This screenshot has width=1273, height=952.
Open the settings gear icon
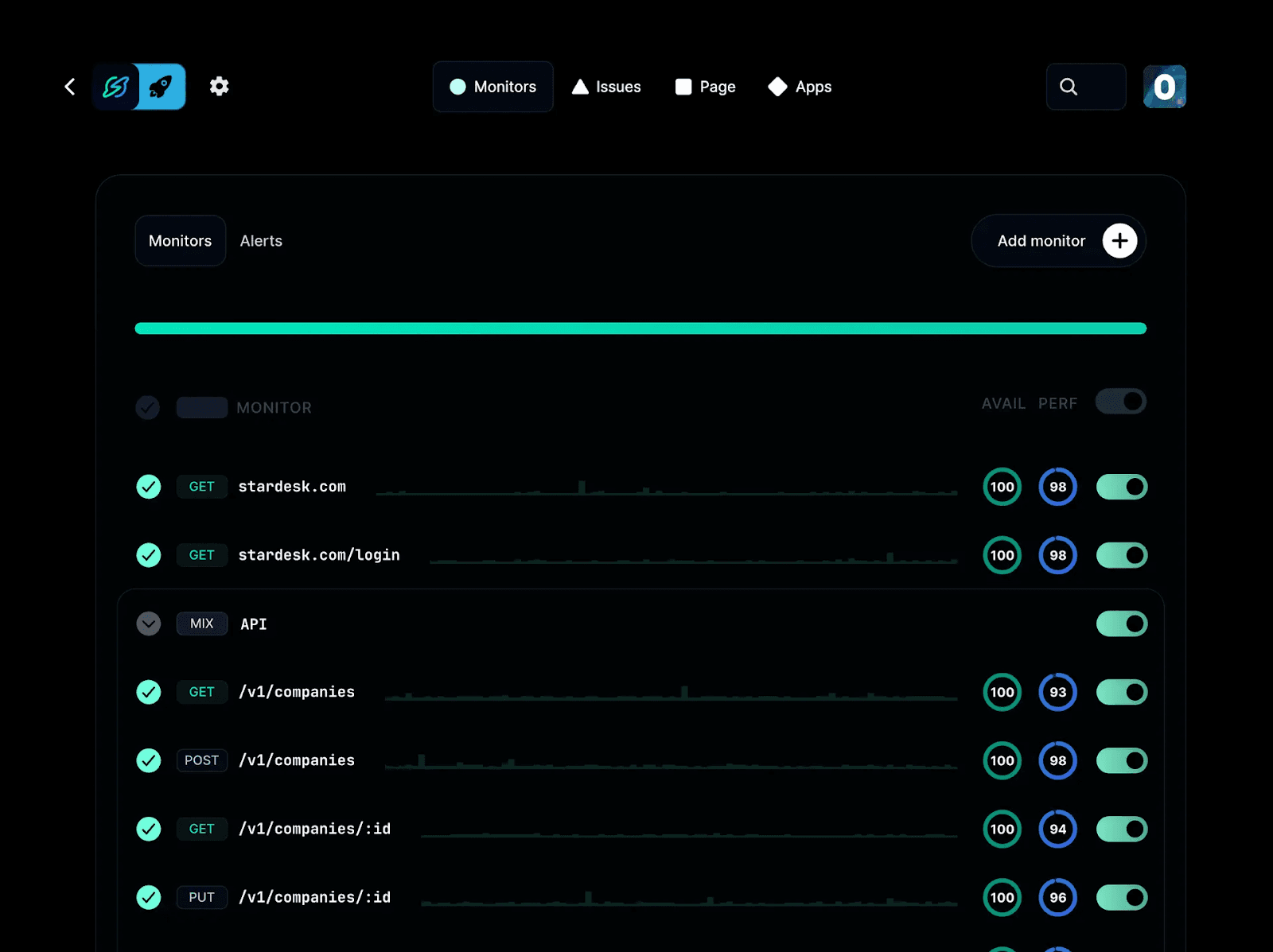[x=219, y=86]
